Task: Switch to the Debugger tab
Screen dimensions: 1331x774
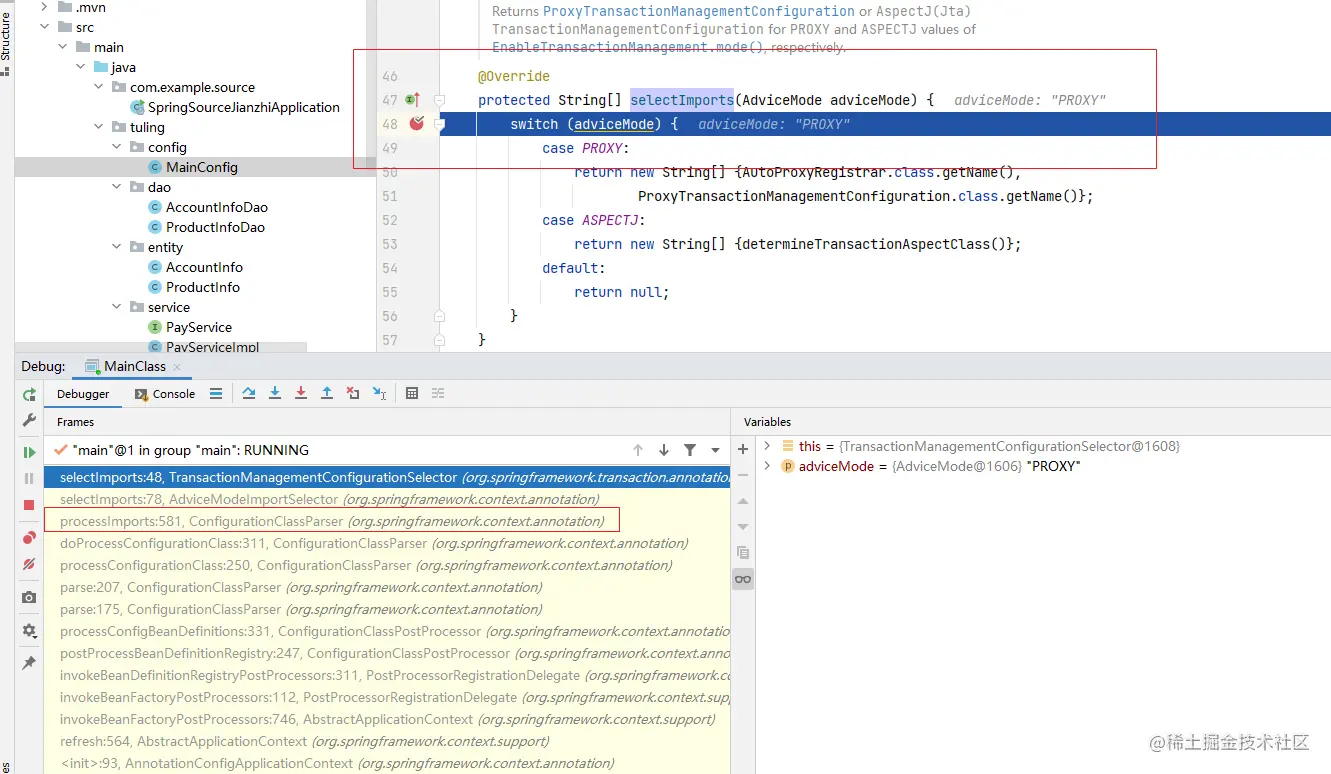Action: coord(83,394)
